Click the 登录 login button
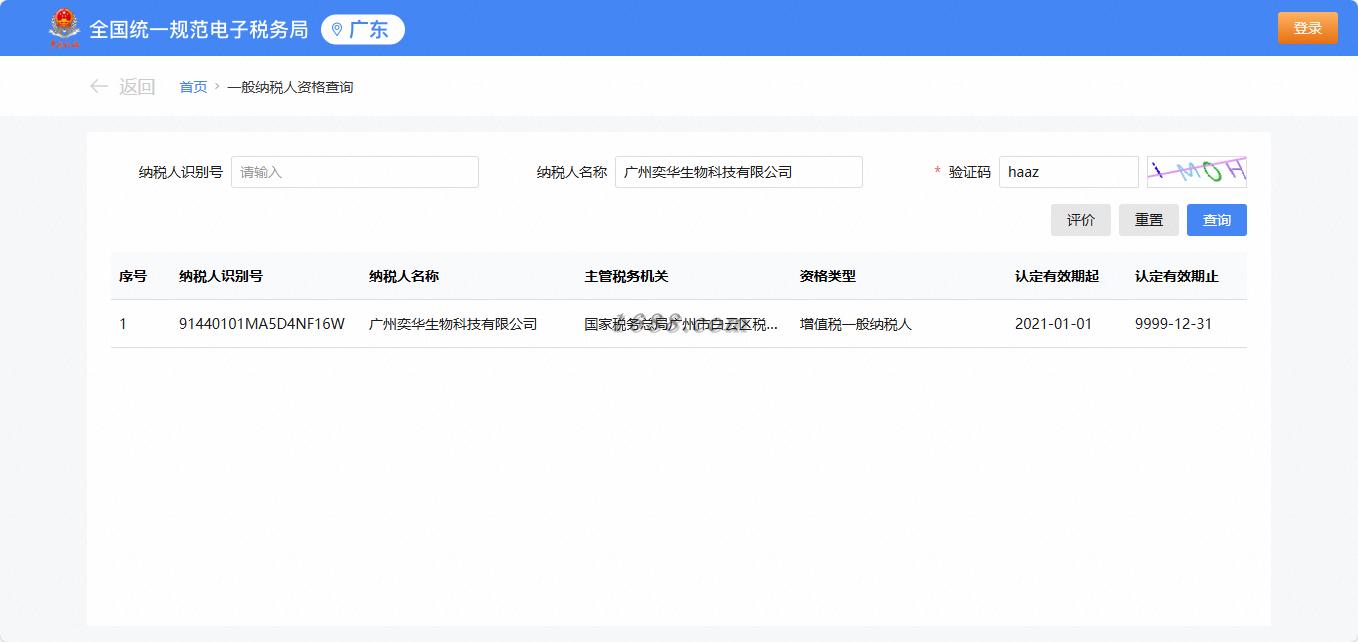The image size is (1358, 642). pyautogui.click(x=1308, y=28)
